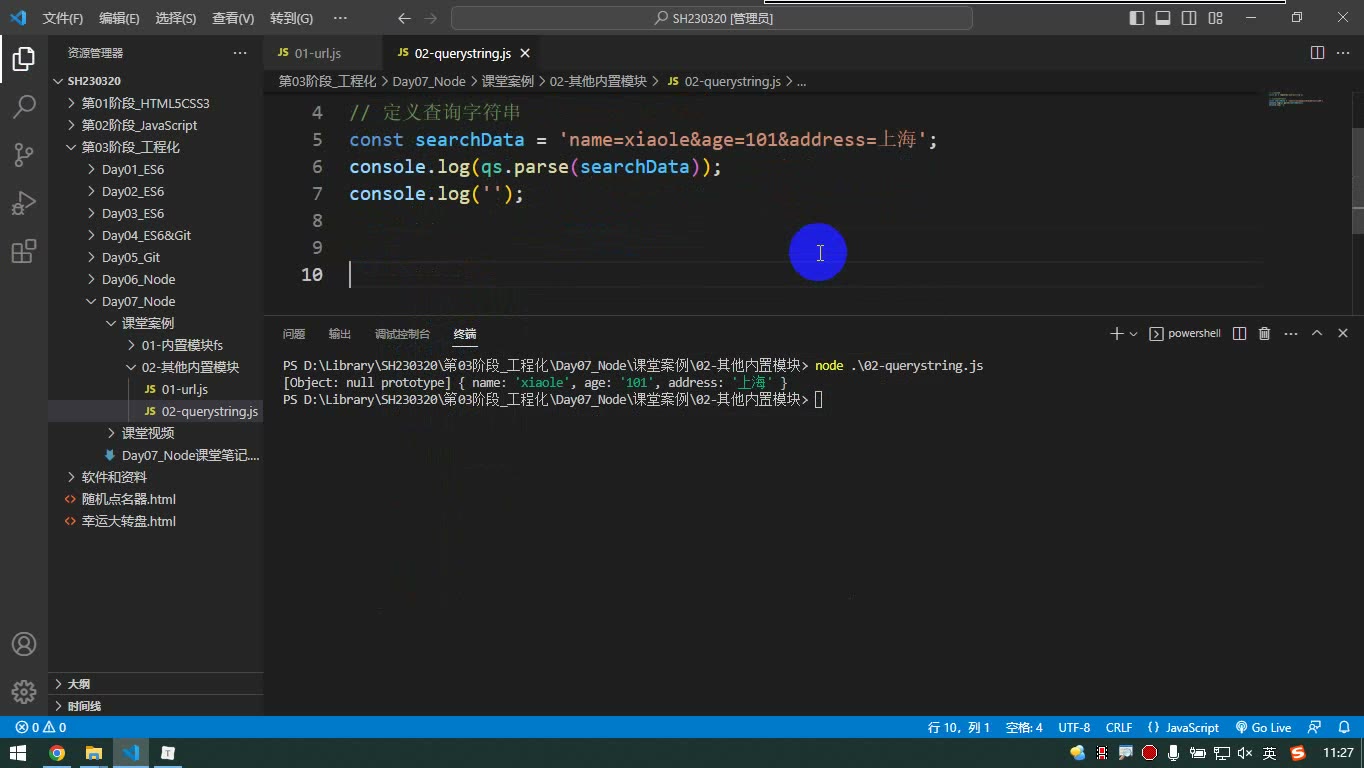Toggle secondary side bar visibility
The image size is (1364, 768).
(x=1189, y=18)
